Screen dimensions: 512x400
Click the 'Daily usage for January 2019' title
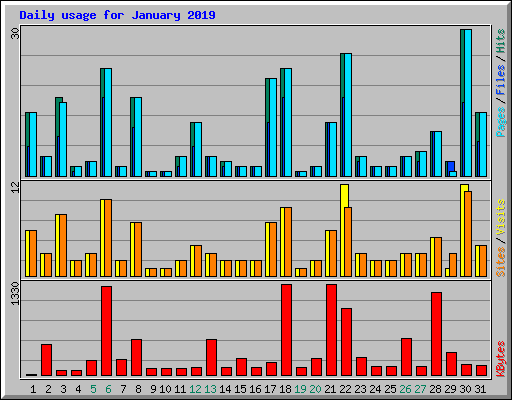[117, 15]
